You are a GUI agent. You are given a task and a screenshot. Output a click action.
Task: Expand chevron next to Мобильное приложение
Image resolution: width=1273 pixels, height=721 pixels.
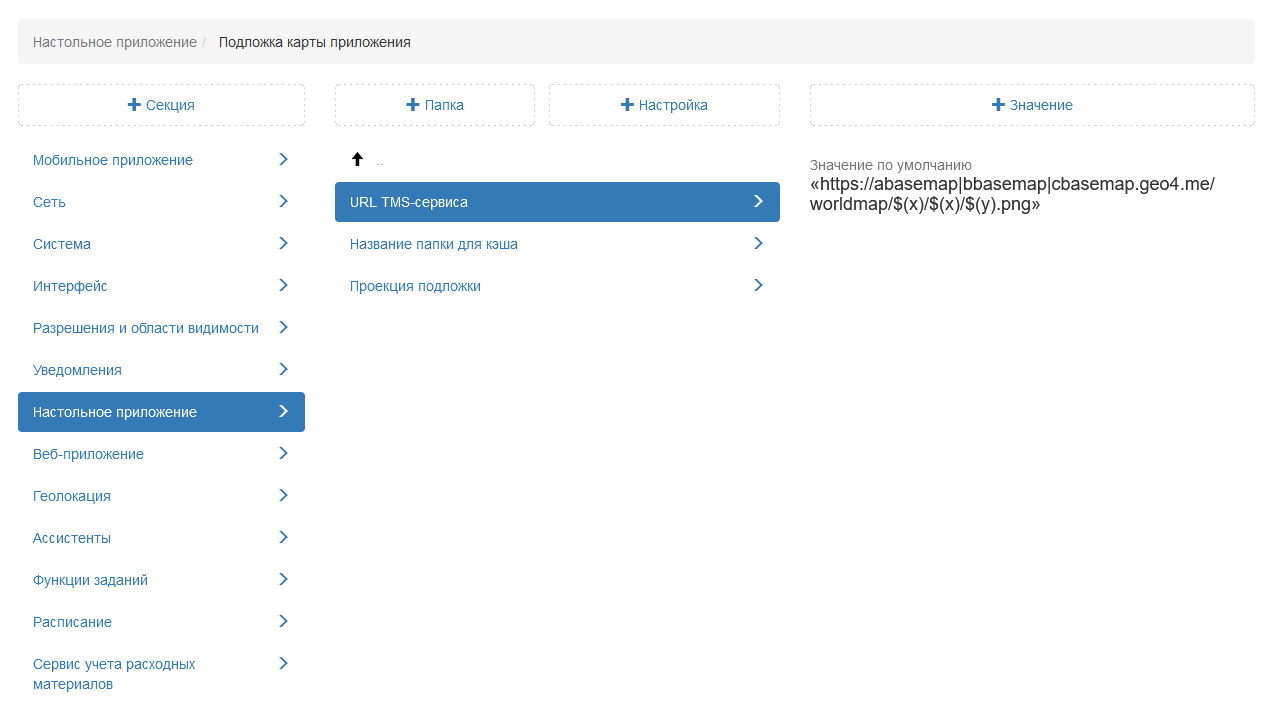(x=283, y=159)
